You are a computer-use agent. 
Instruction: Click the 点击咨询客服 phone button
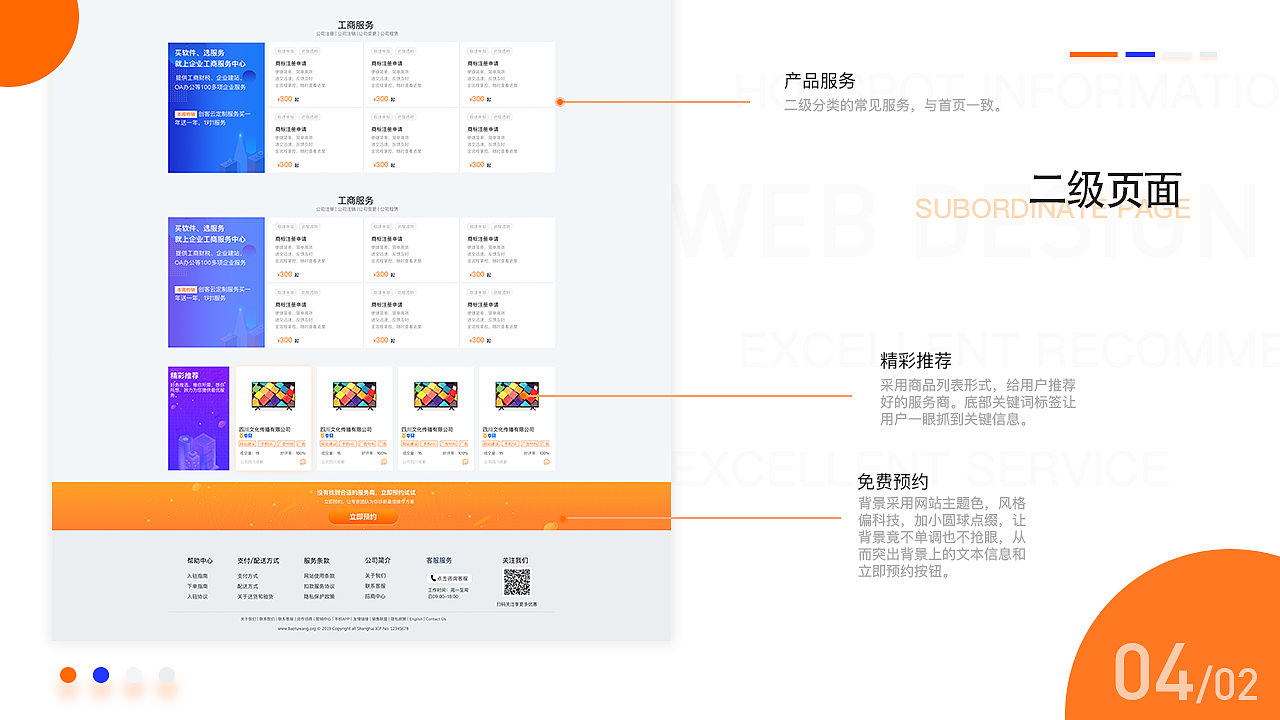tap(450, 578)
